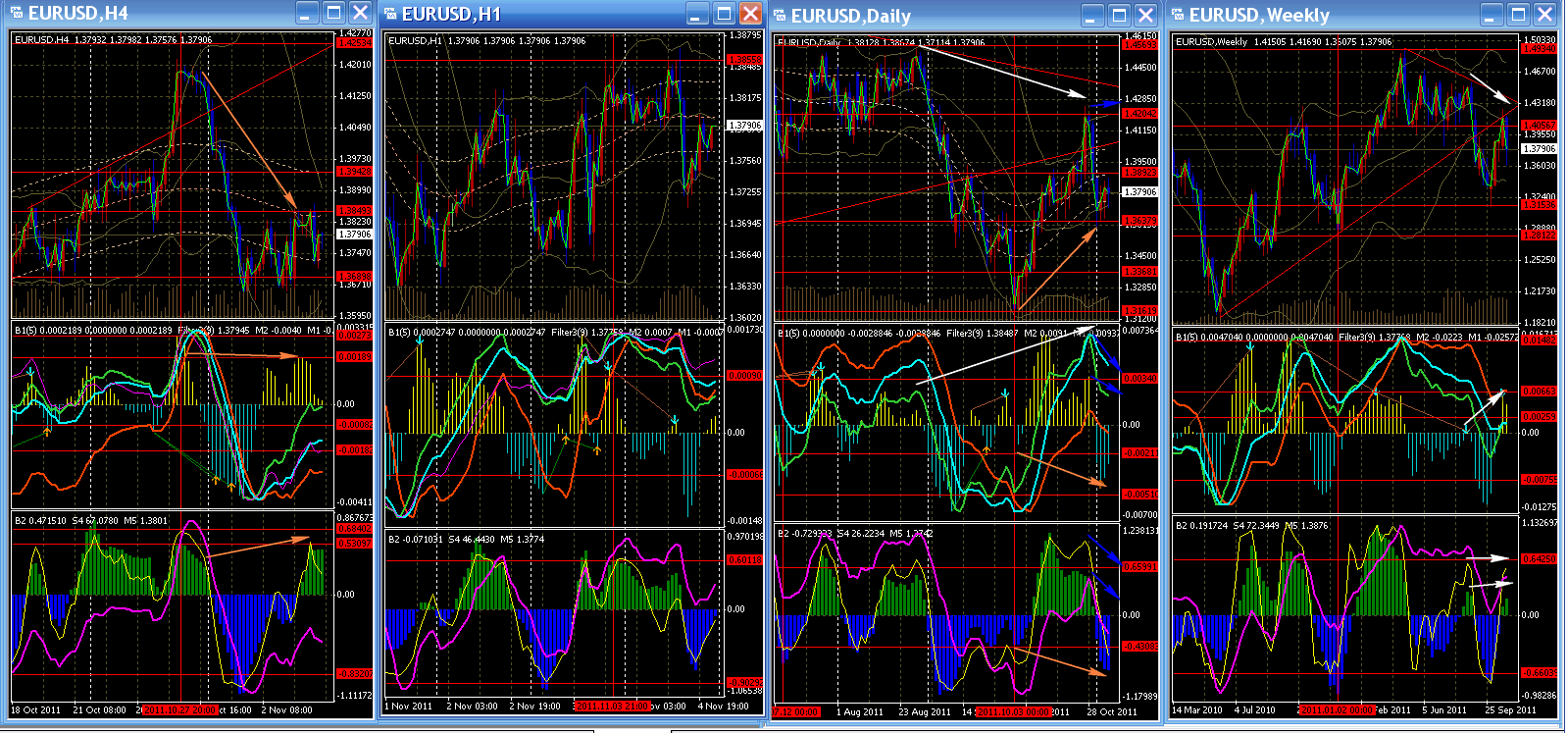The height and width of the screenshot is (733, 1568).
Task: Minimize the EURUSD,Weekly chart window
Action: [x=1492, y=15]
